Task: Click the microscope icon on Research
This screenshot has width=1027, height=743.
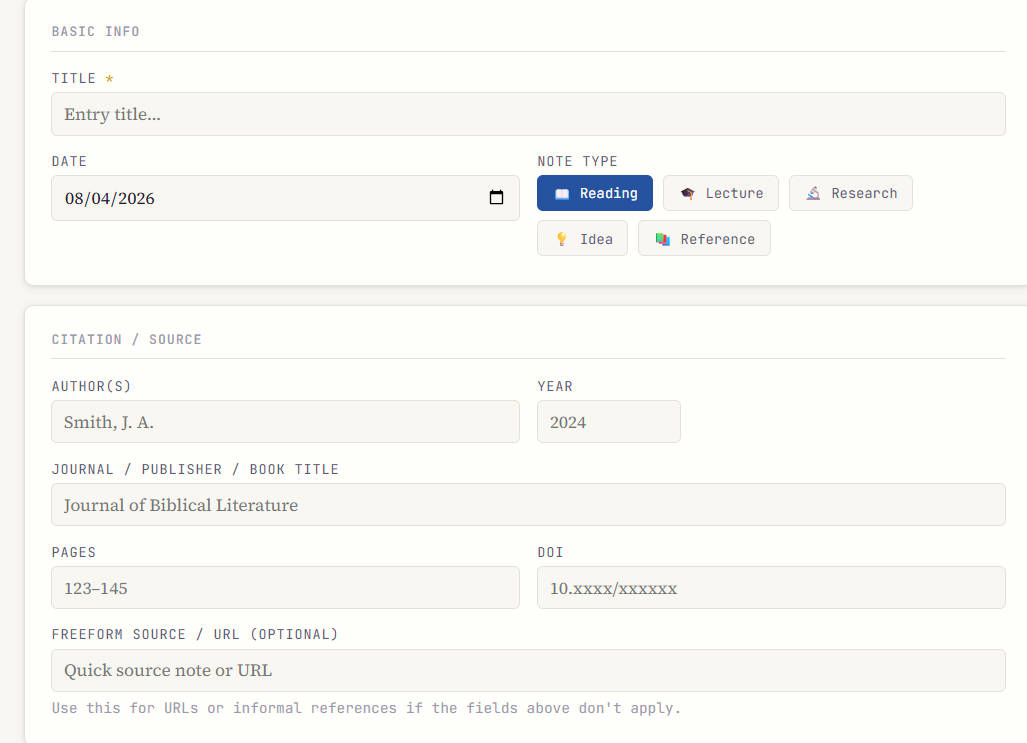Action: pyautogui.click(x=813, y=194)
